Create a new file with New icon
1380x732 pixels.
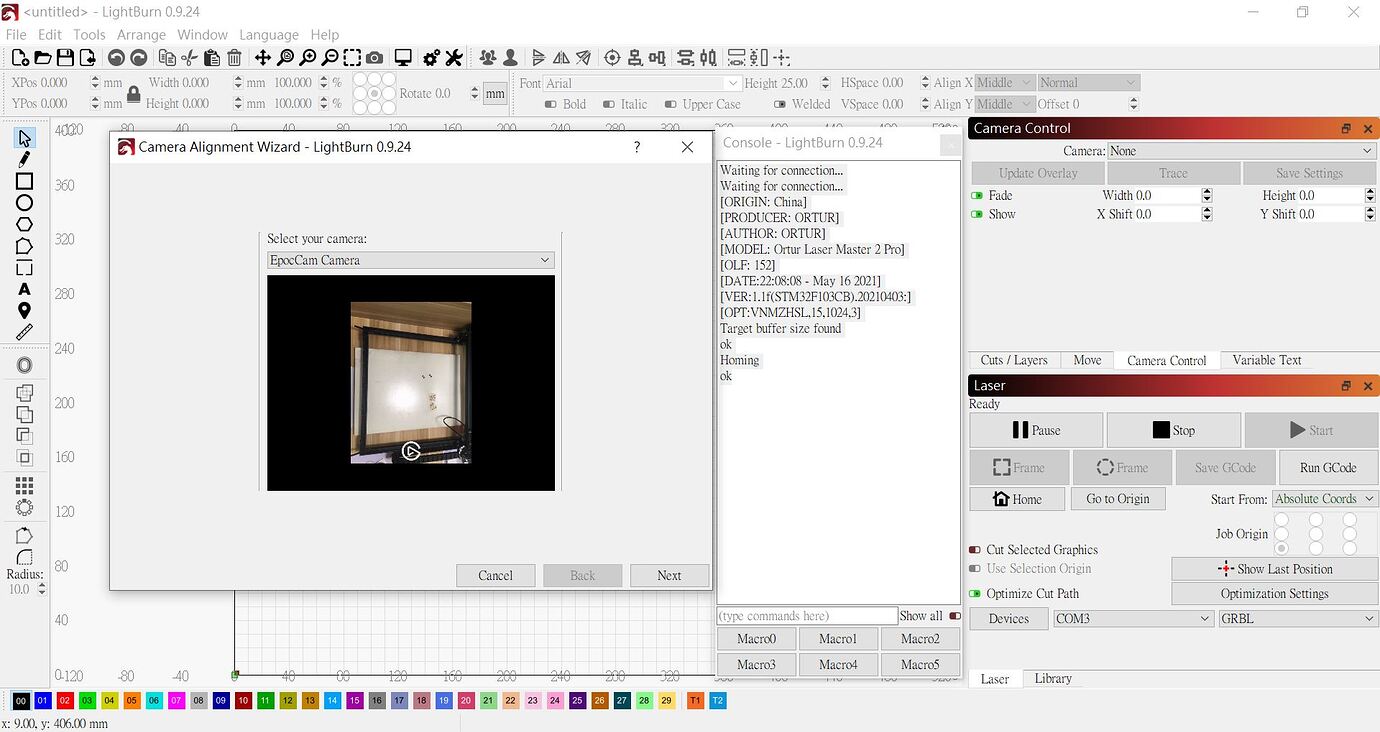[18, 58]
